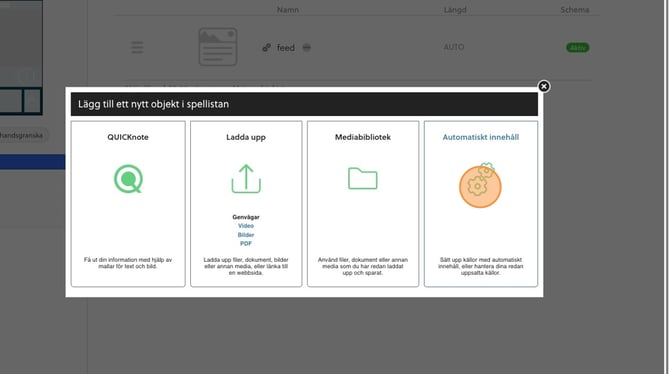Click the dialog title Lägg till ett nytt objekt
This screenshot has height=374, width=670.
[153, 104]
